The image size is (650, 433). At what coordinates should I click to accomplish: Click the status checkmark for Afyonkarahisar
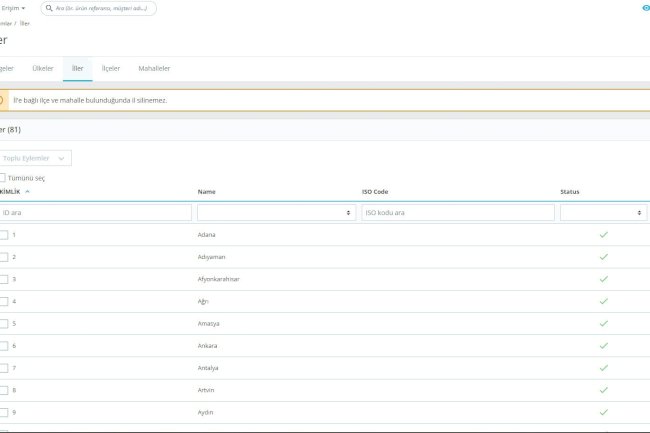(604, 279)
